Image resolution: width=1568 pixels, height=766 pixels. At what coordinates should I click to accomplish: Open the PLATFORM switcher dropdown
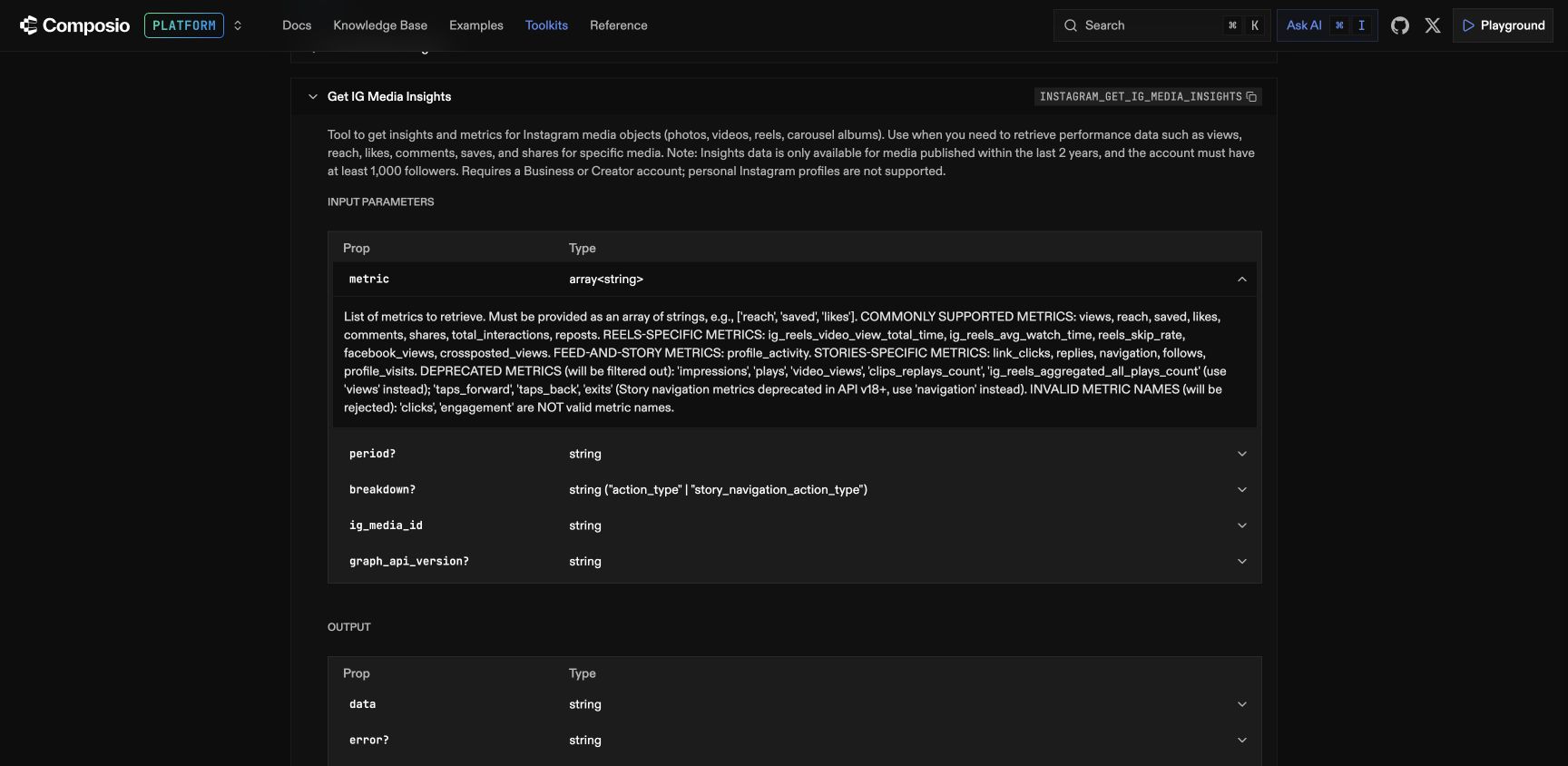(x=238, y=25)
